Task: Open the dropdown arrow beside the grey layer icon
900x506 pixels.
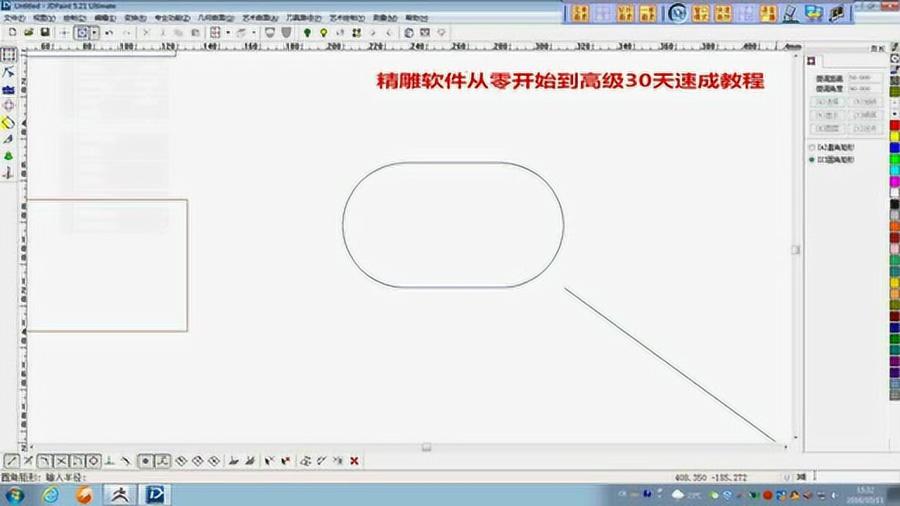Action: click(254, 32)
